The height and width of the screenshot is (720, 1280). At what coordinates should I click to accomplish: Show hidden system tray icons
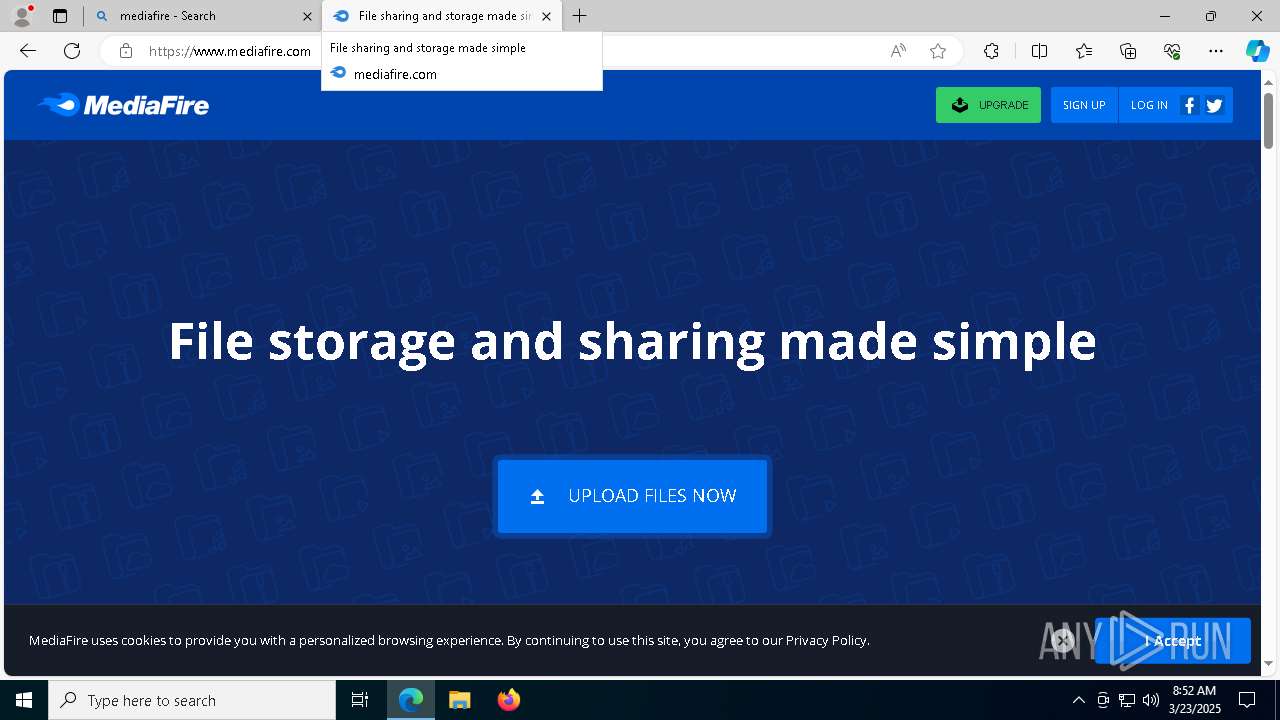pyautogui.click(x=1078, y=700)
